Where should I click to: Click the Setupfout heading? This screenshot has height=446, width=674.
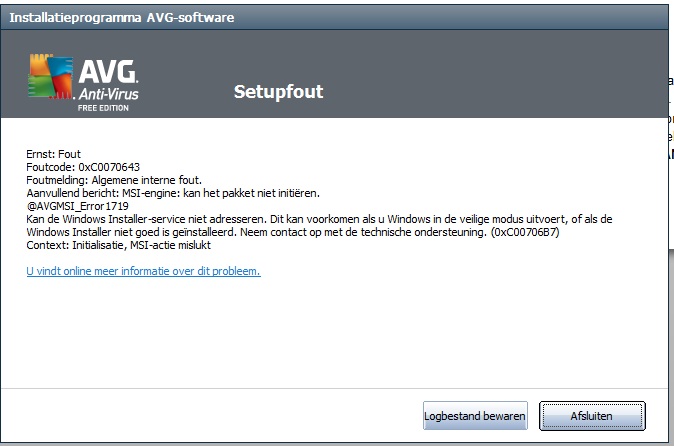(278, 92)
